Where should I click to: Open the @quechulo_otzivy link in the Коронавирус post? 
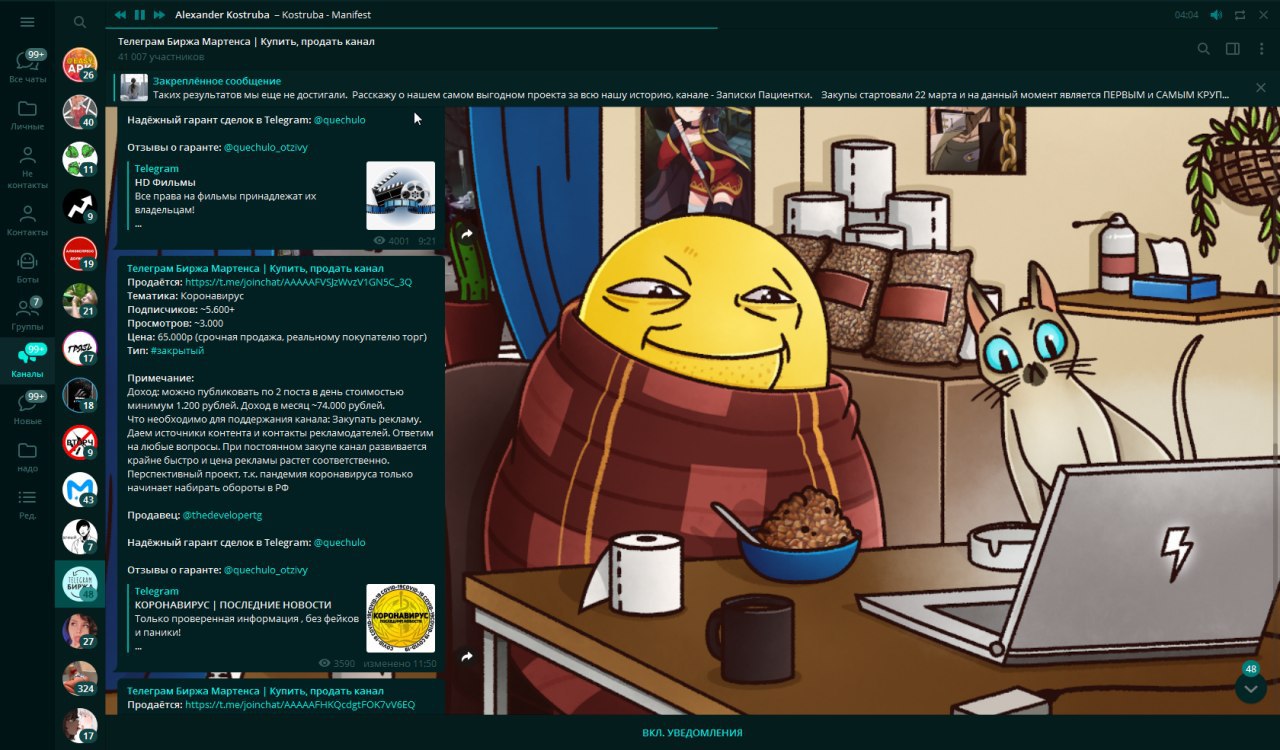tap(265, 570)
